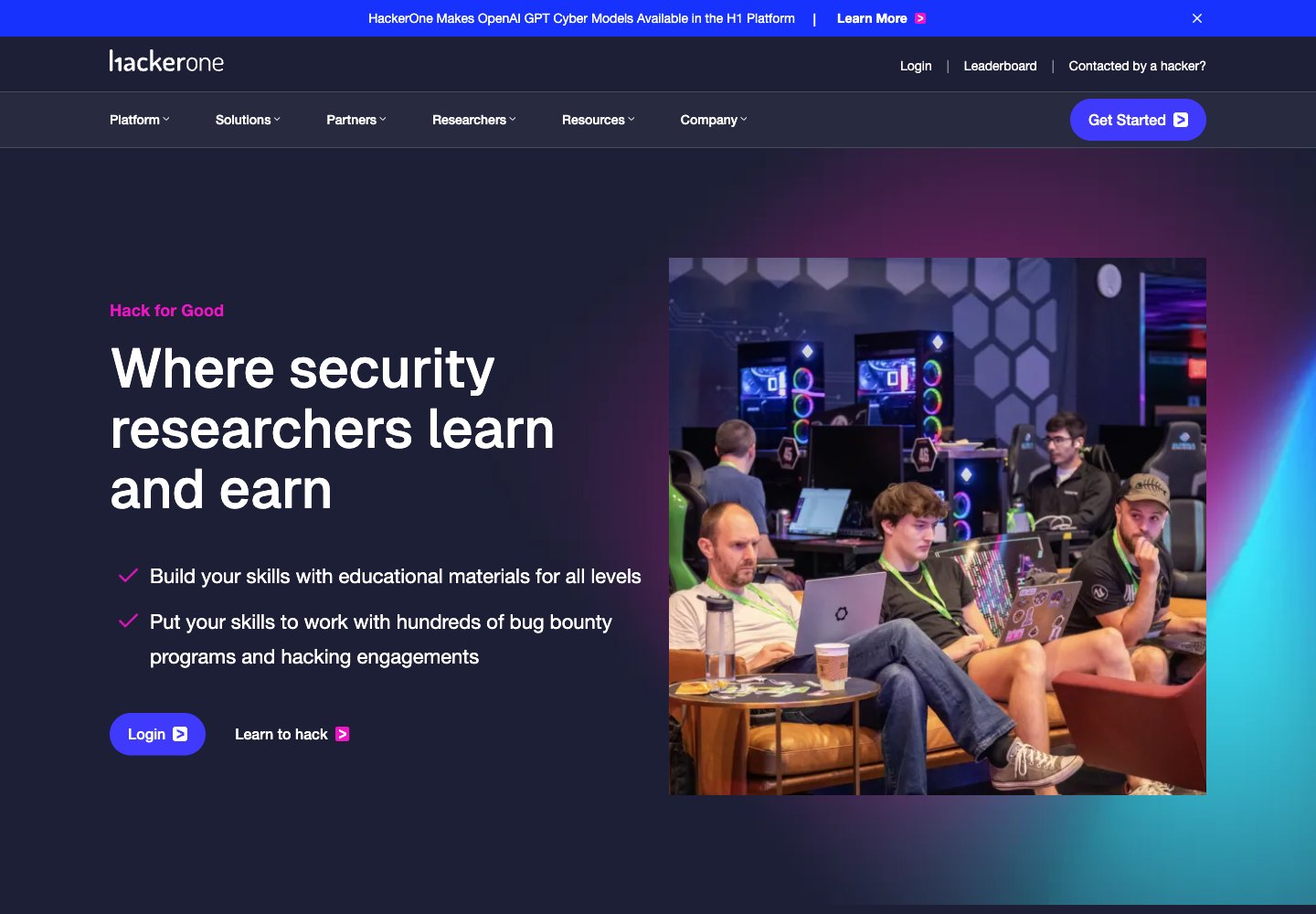Click the Hack for Good tagline
Image resolution: width=1316 pixels, height=914 pixels.
click(x=166, y=311)
